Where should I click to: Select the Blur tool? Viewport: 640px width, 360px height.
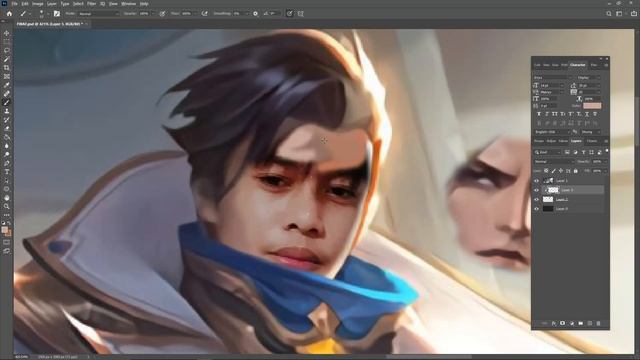pyautogui.click(x=7, y=146)
